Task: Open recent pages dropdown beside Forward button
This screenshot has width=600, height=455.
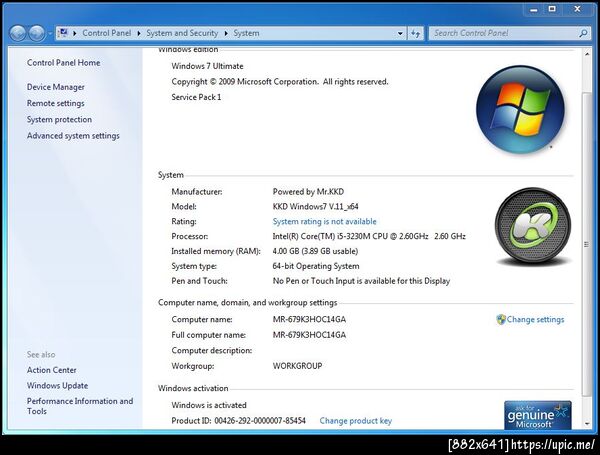Action: [50, 34]
